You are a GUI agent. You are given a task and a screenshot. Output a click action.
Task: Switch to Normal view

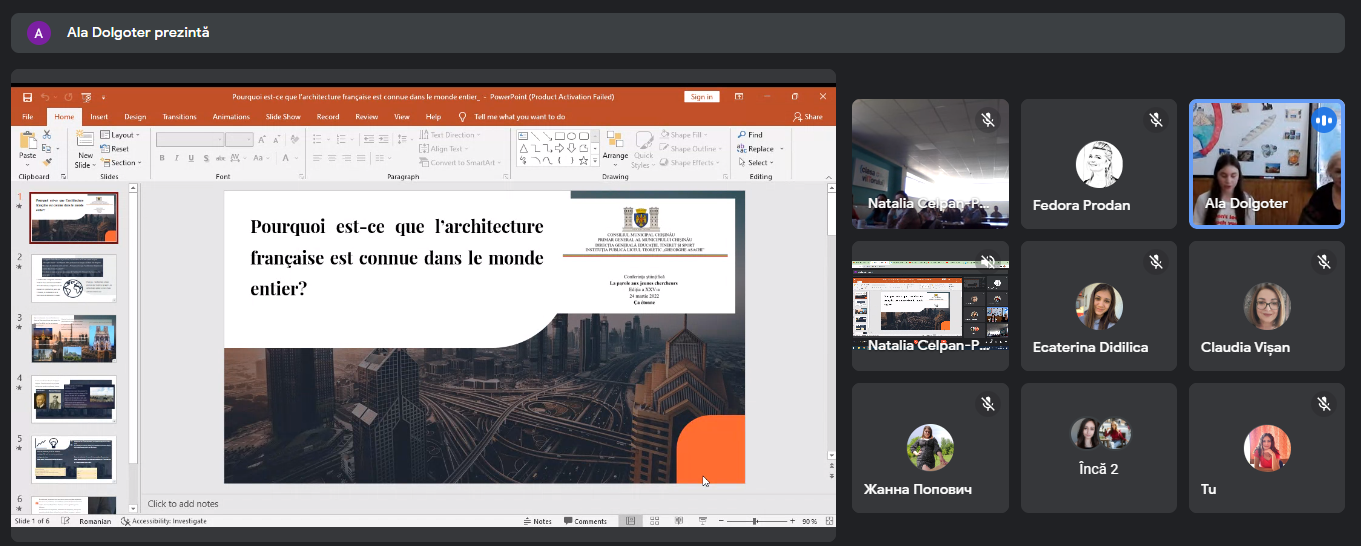click(x=630, y=521)
